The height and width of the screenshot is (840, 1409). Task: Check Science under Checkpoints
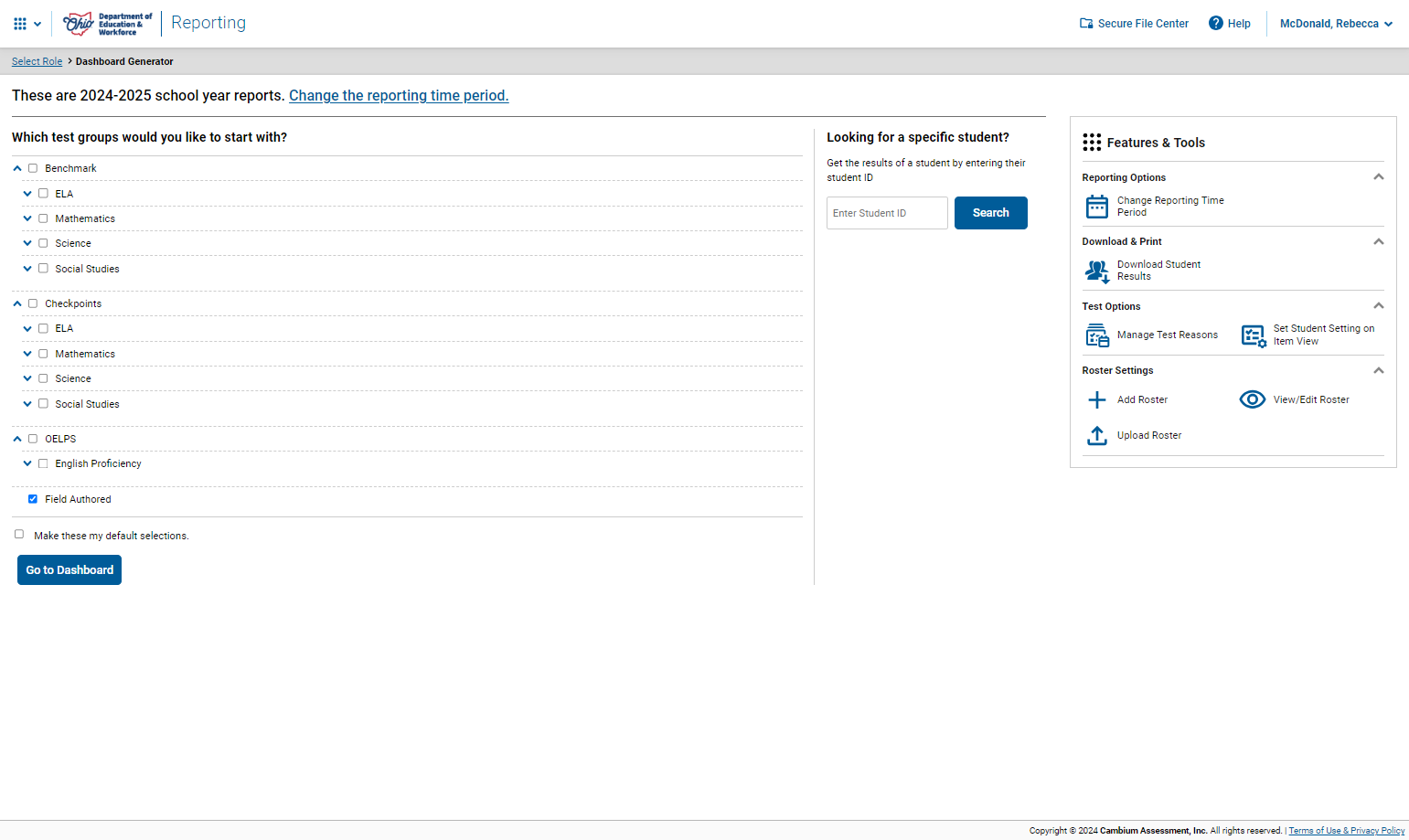[x=43, y=378]
